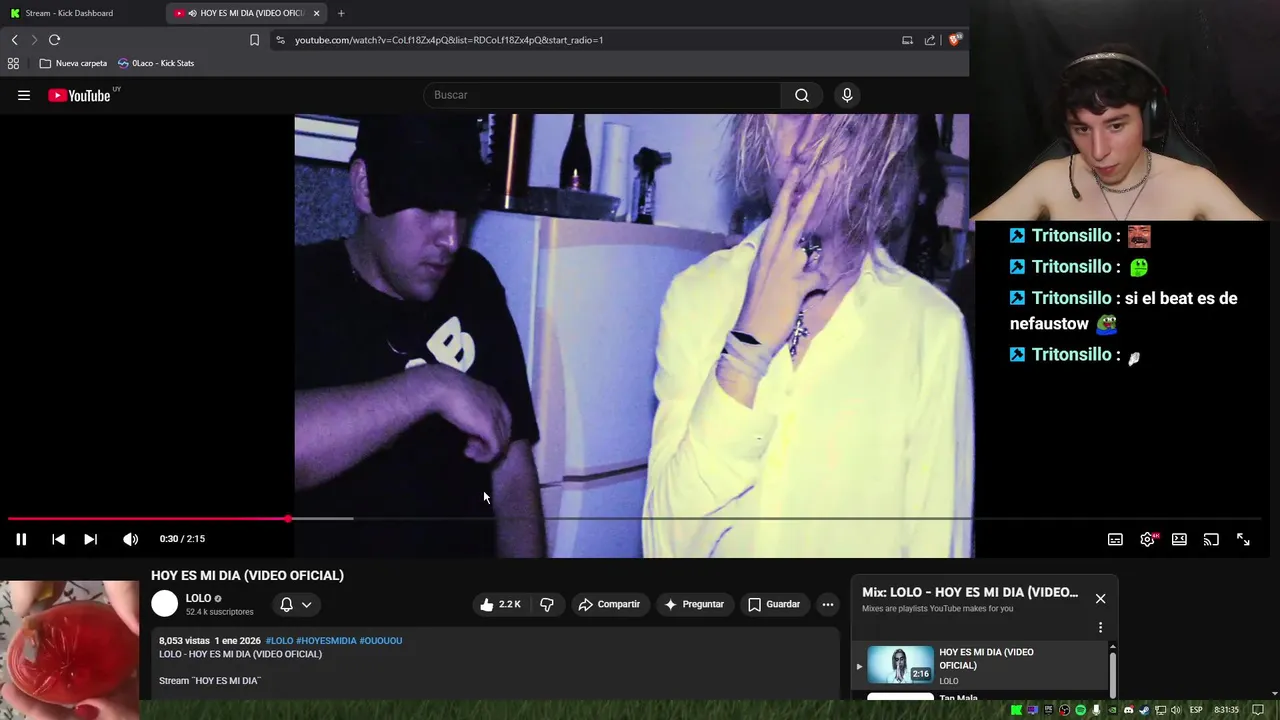The image size is (1280, 720).
Task: Click the Preguntar button
Action: 694,604
